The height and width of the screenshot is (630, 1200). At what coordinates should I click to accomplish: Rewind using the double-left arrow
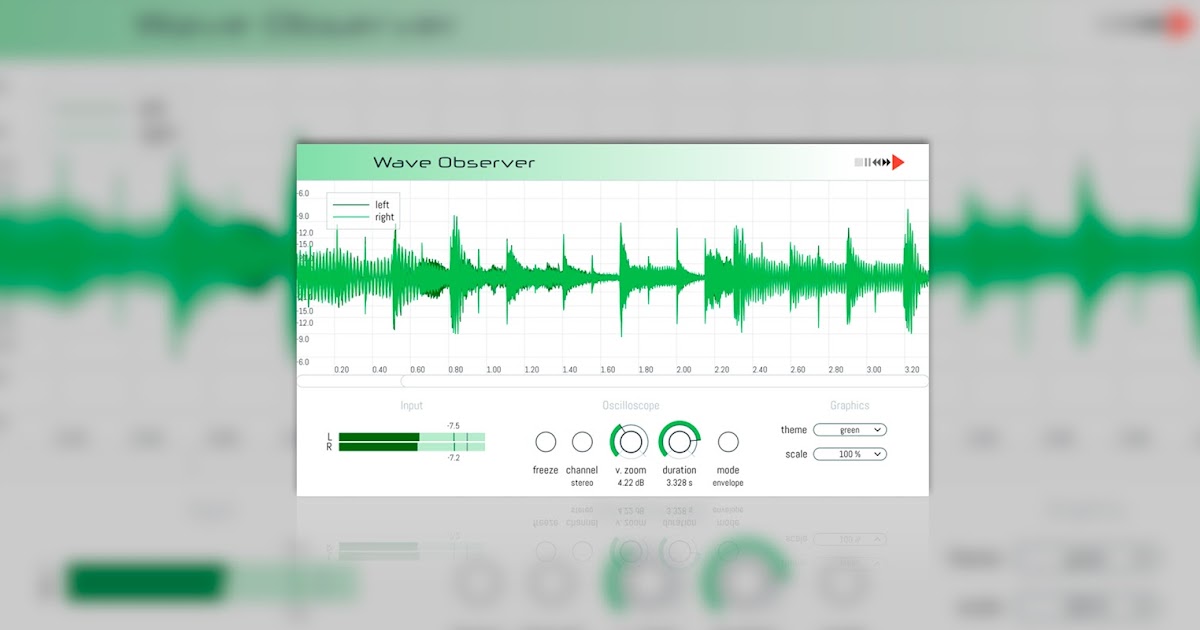(877, 162)
